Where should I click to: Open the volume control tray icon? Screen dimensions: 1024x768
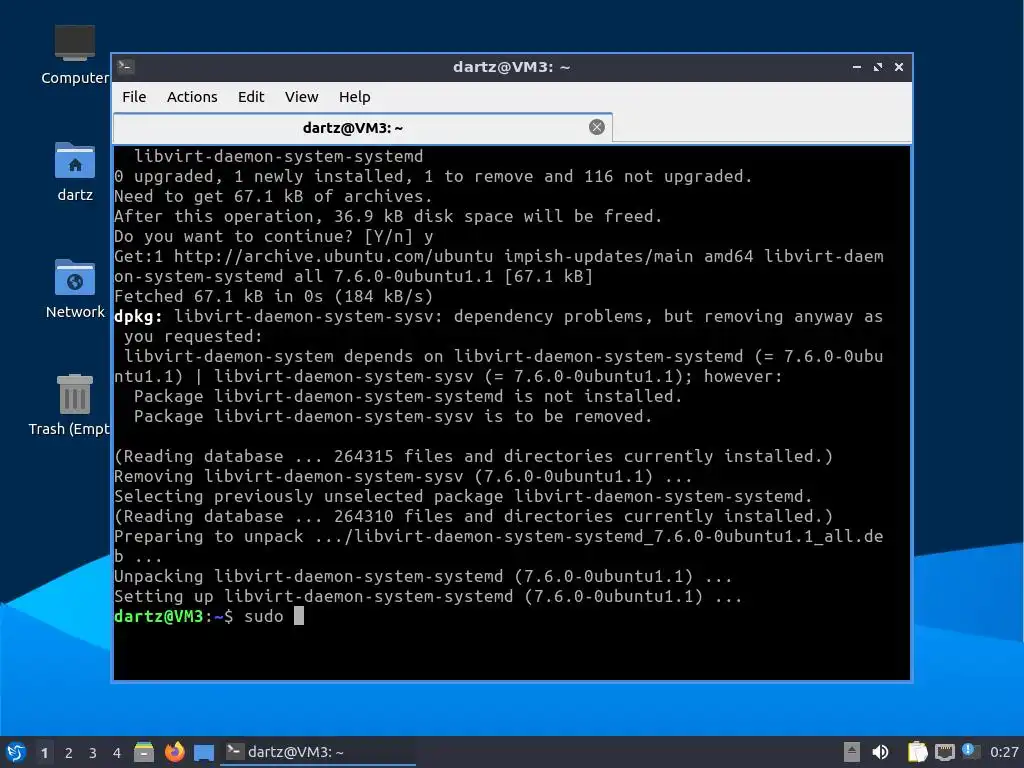coord(880,752)
